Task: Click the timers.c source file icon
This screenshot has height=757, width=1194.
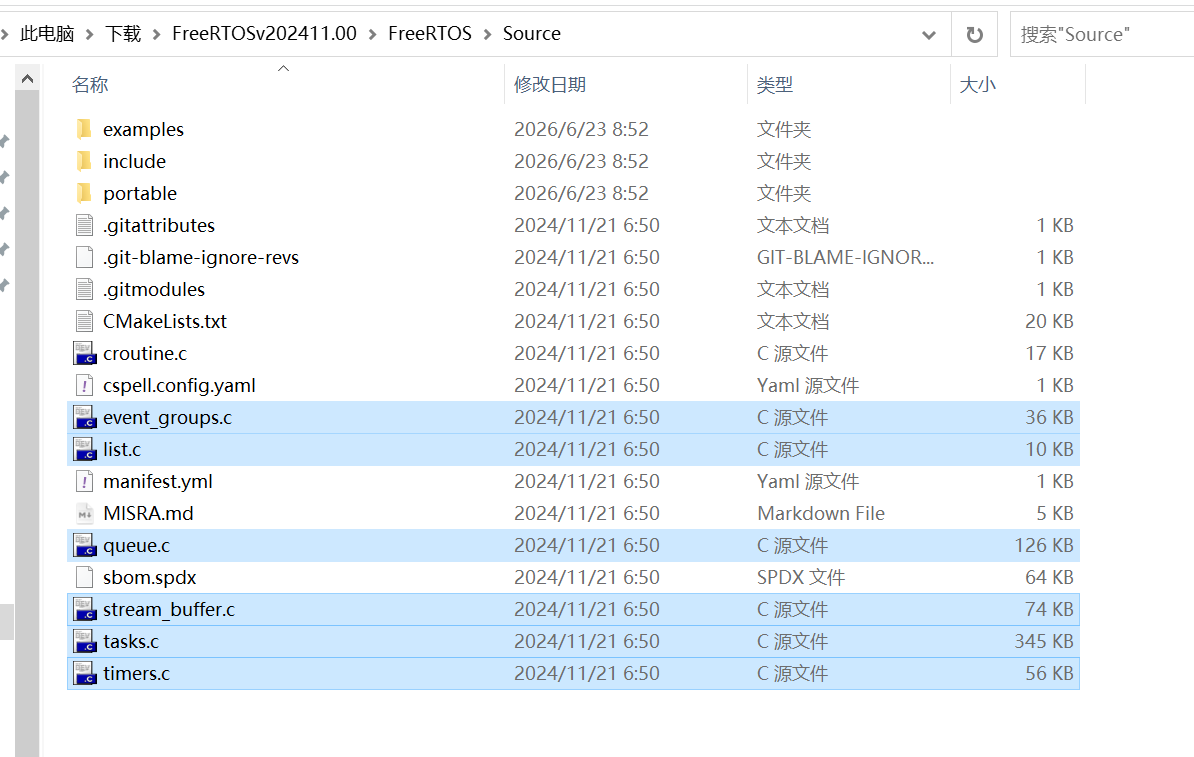Action: pyautogui.click(x=85, y=673)
